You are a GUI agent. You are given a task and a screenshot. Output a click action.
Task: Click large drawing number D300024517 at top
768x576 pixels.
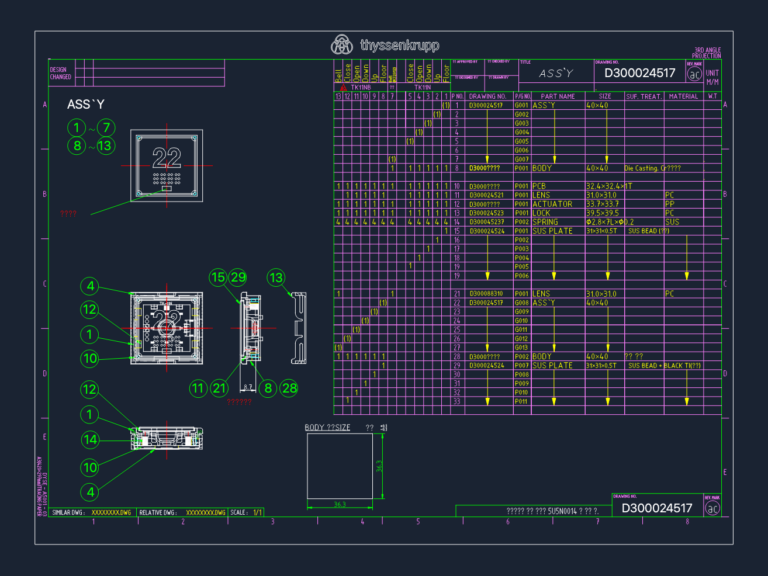point(639,73)
